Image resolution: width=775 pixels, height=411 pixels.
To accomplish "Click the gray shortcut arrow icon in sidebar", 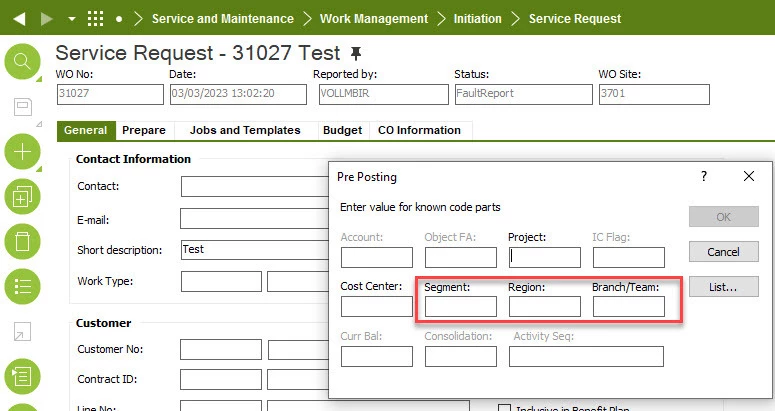I will [22, 331].
